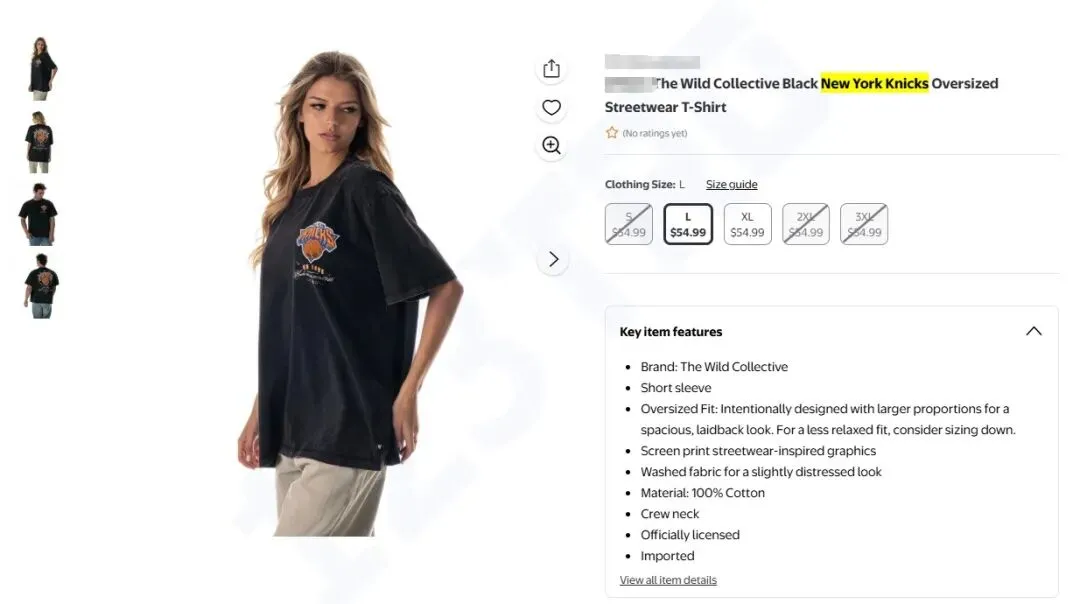
Task: Select third thumbnail of man front view
Action: pos(39,214)
